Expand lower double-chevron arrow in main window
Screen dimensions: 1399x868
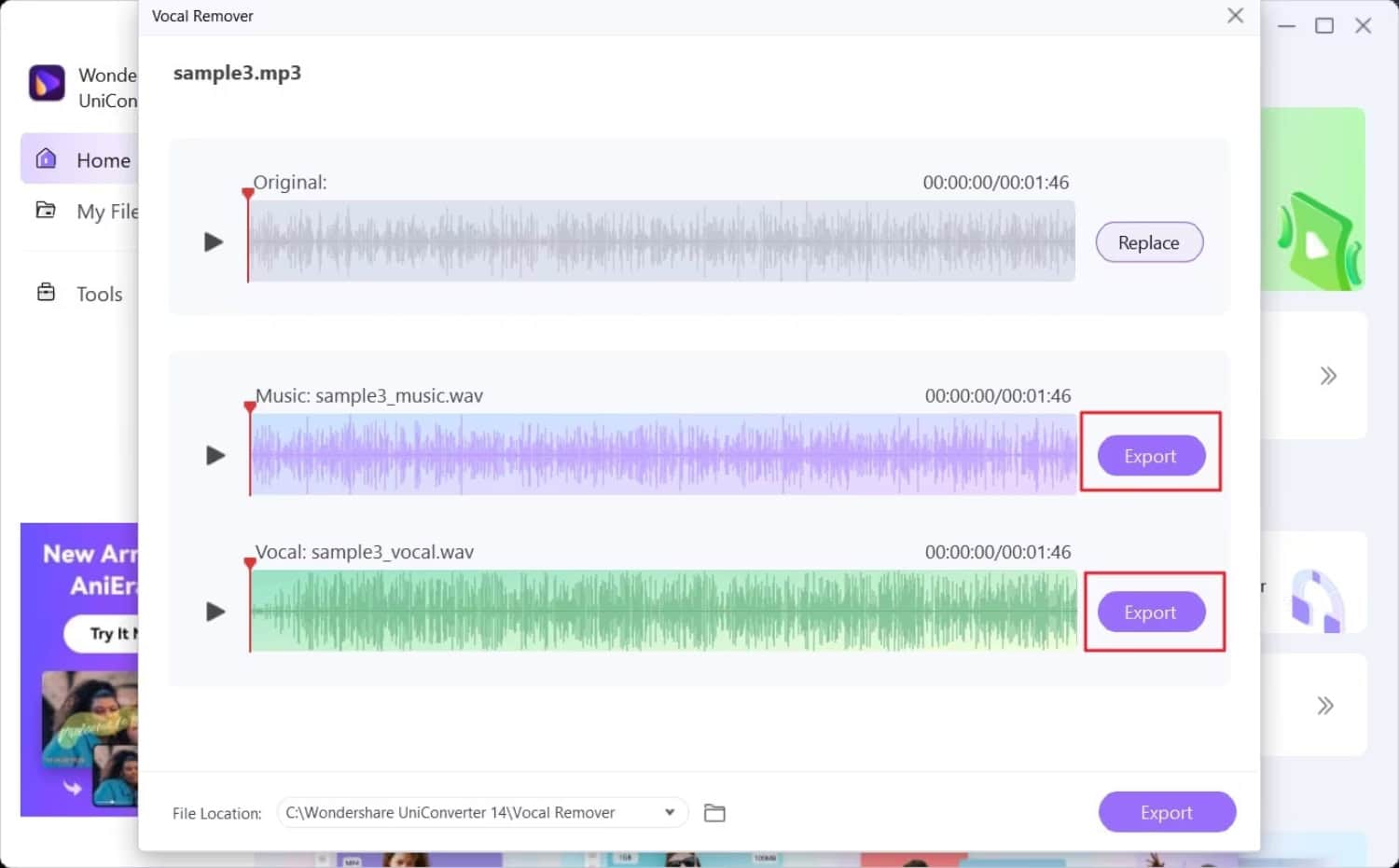pos(1325,706)
